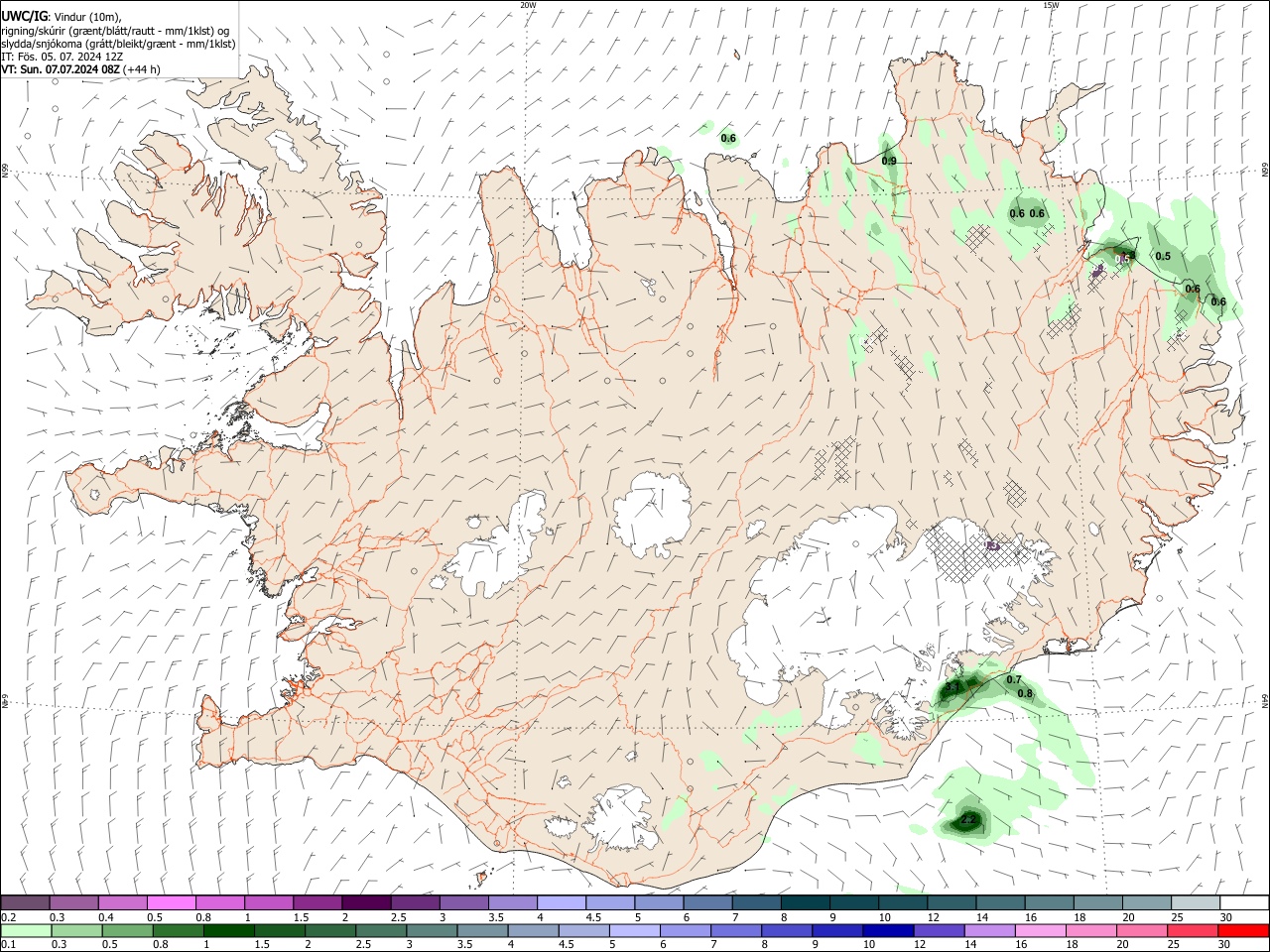Image resolution: width=1270 pixels, height=952 pixels.
Task: Click the 3.1 precipitation value on southeast coast
Action: coord(952,686)
